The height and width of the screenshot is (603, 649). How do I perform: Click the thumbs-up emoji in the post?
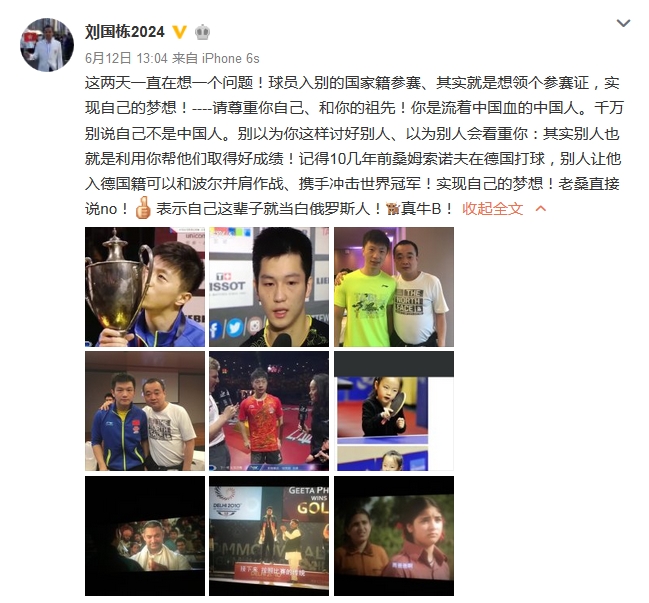coord(143,207)
